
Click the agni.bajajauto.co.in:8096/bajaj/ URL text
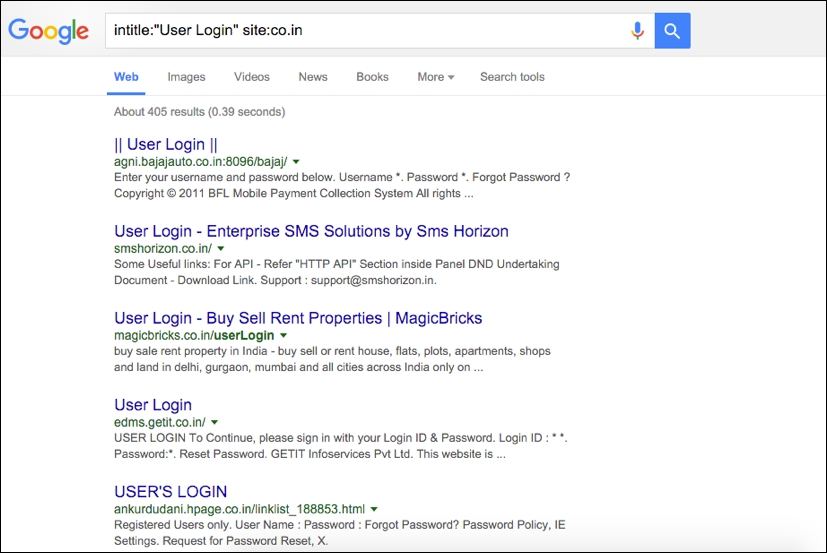[x=200, y=161]
